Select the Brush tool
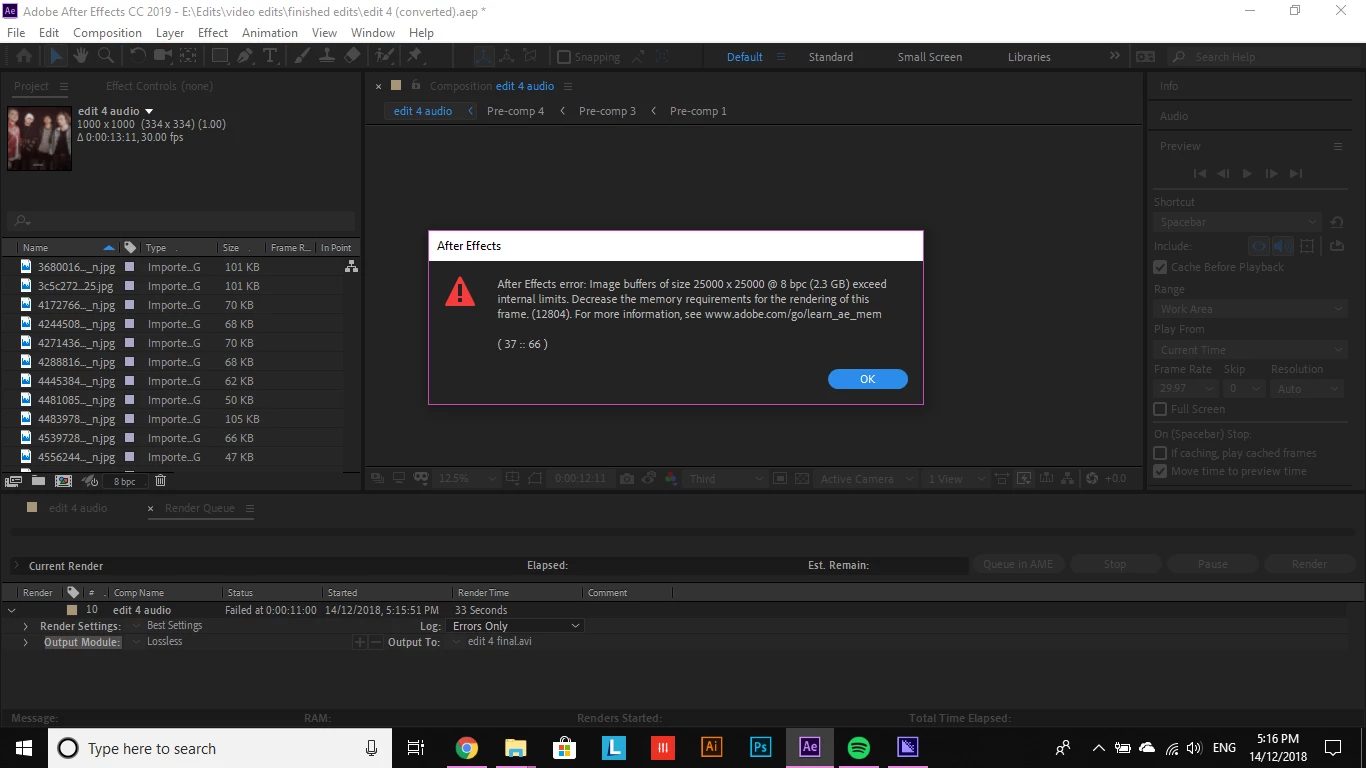The image size is (1366, 768). point(303,57)
